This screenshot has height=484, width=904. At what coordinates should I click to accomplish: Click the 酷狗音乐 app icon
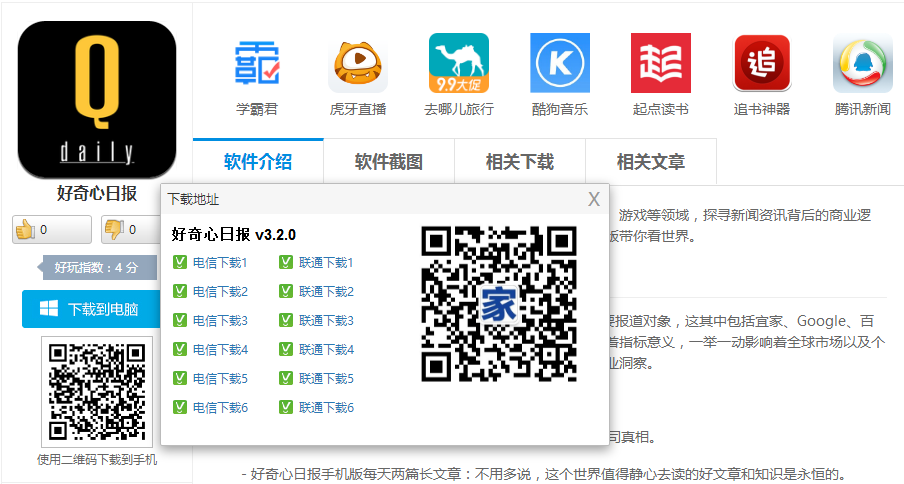click(560, 63)
